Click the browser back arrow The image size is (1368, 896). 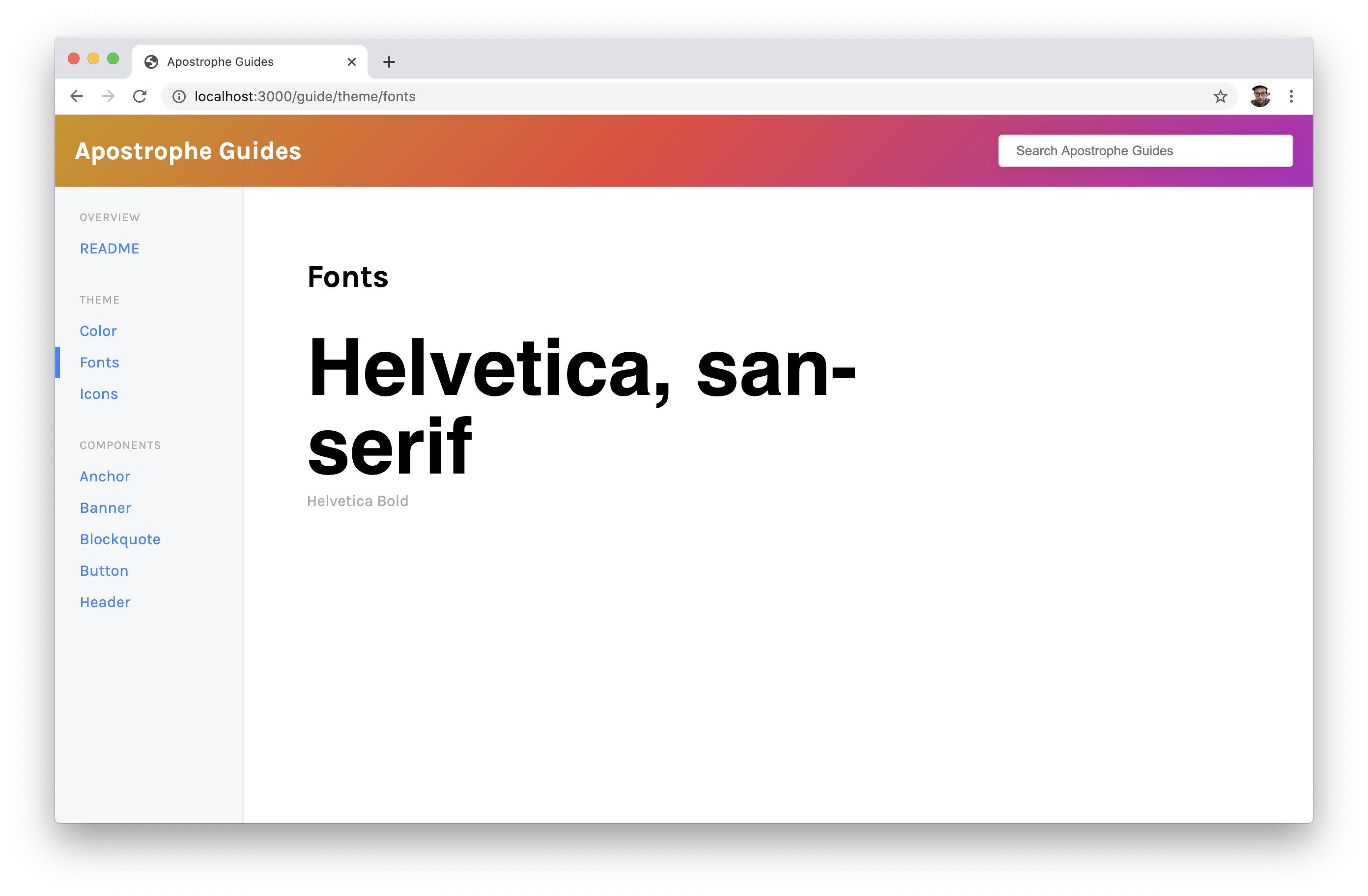77,96
